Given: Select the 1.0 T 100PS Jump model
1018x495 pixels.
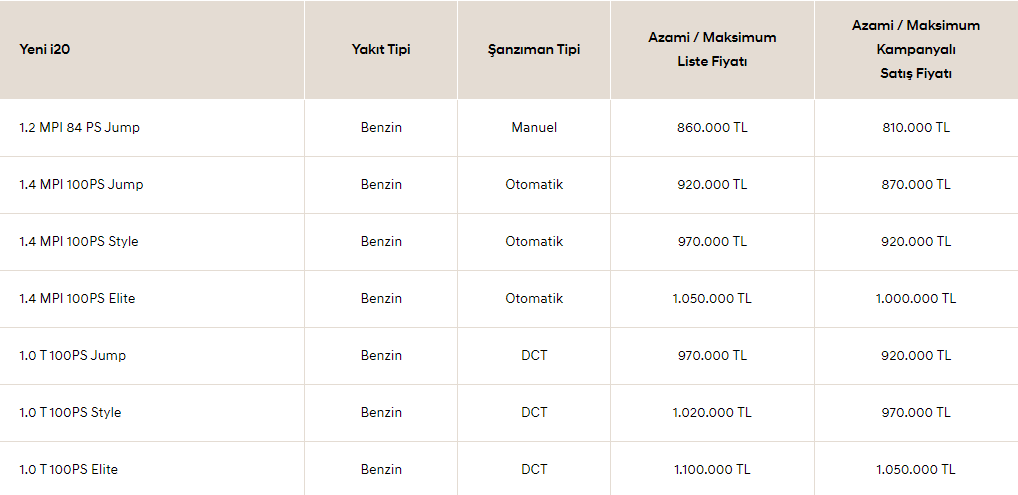Looking at the screenshot, I should click(x=73, y=356).
